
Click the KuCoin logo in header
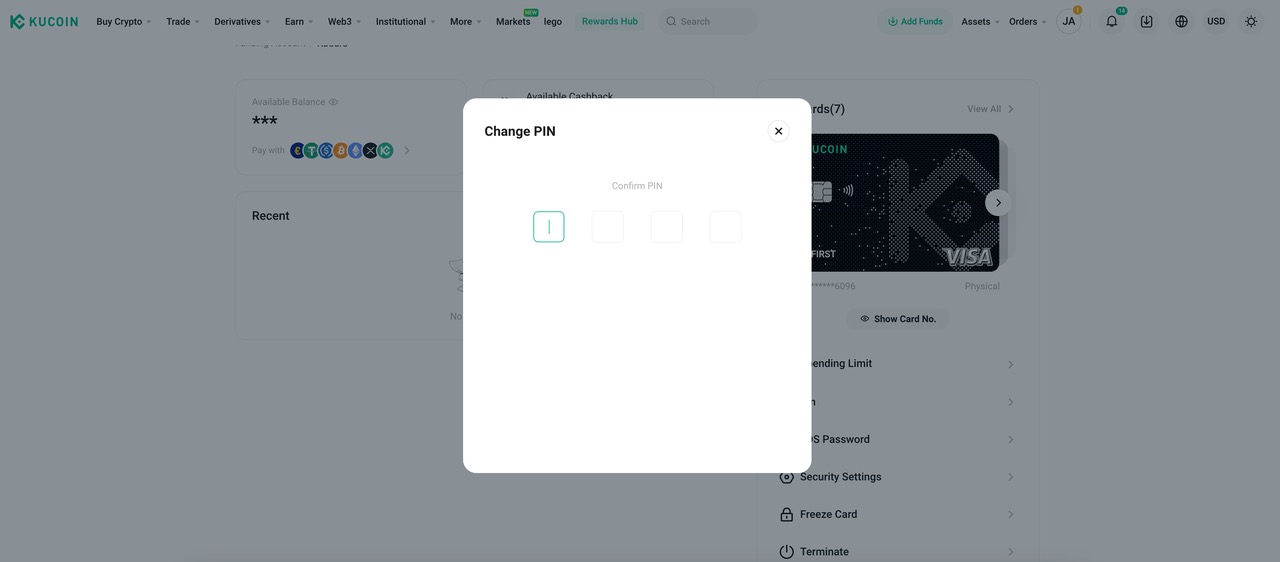(x=44, y=21)
